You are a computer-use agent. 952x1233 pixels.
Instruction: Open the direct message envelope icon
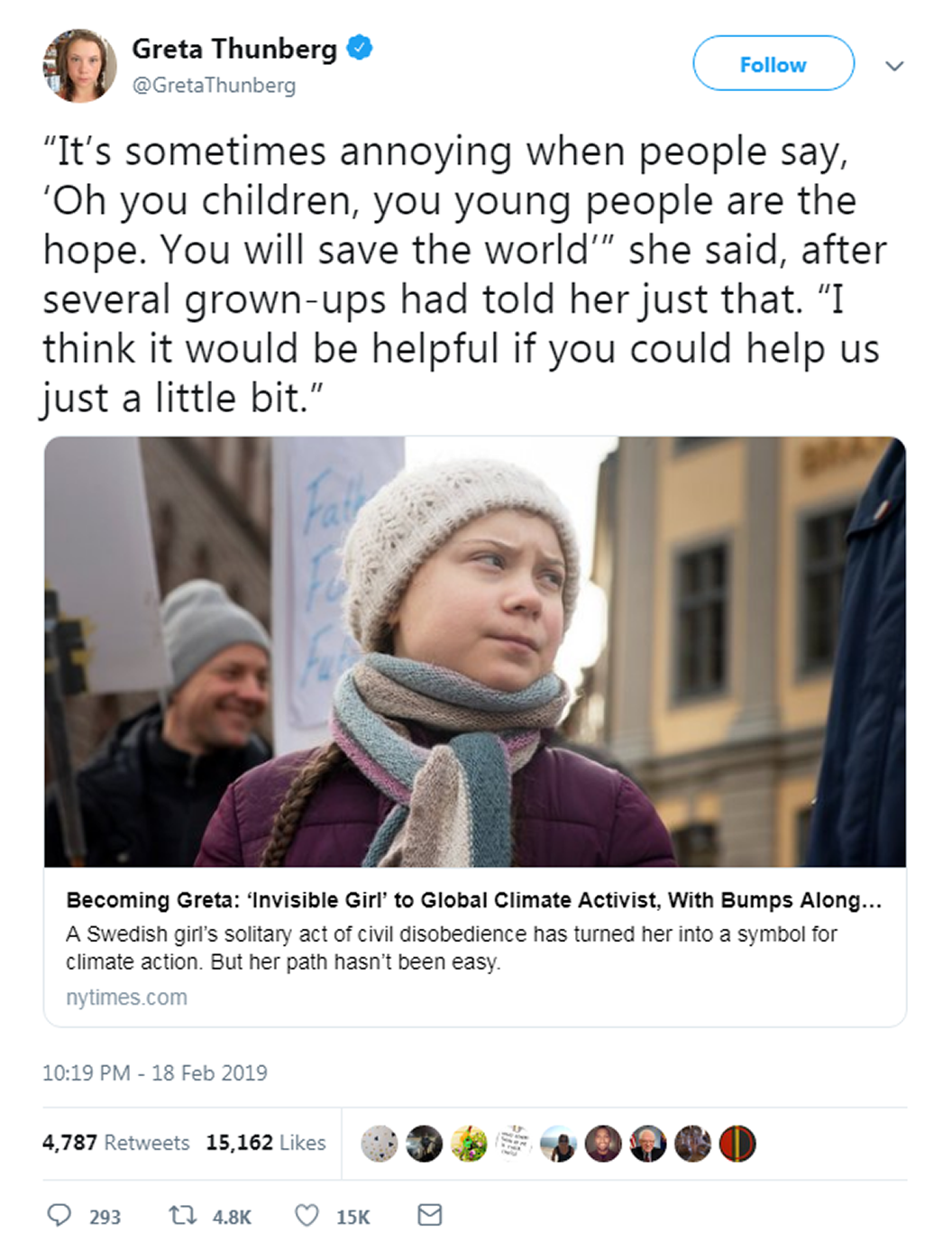tap(430, 1215)
